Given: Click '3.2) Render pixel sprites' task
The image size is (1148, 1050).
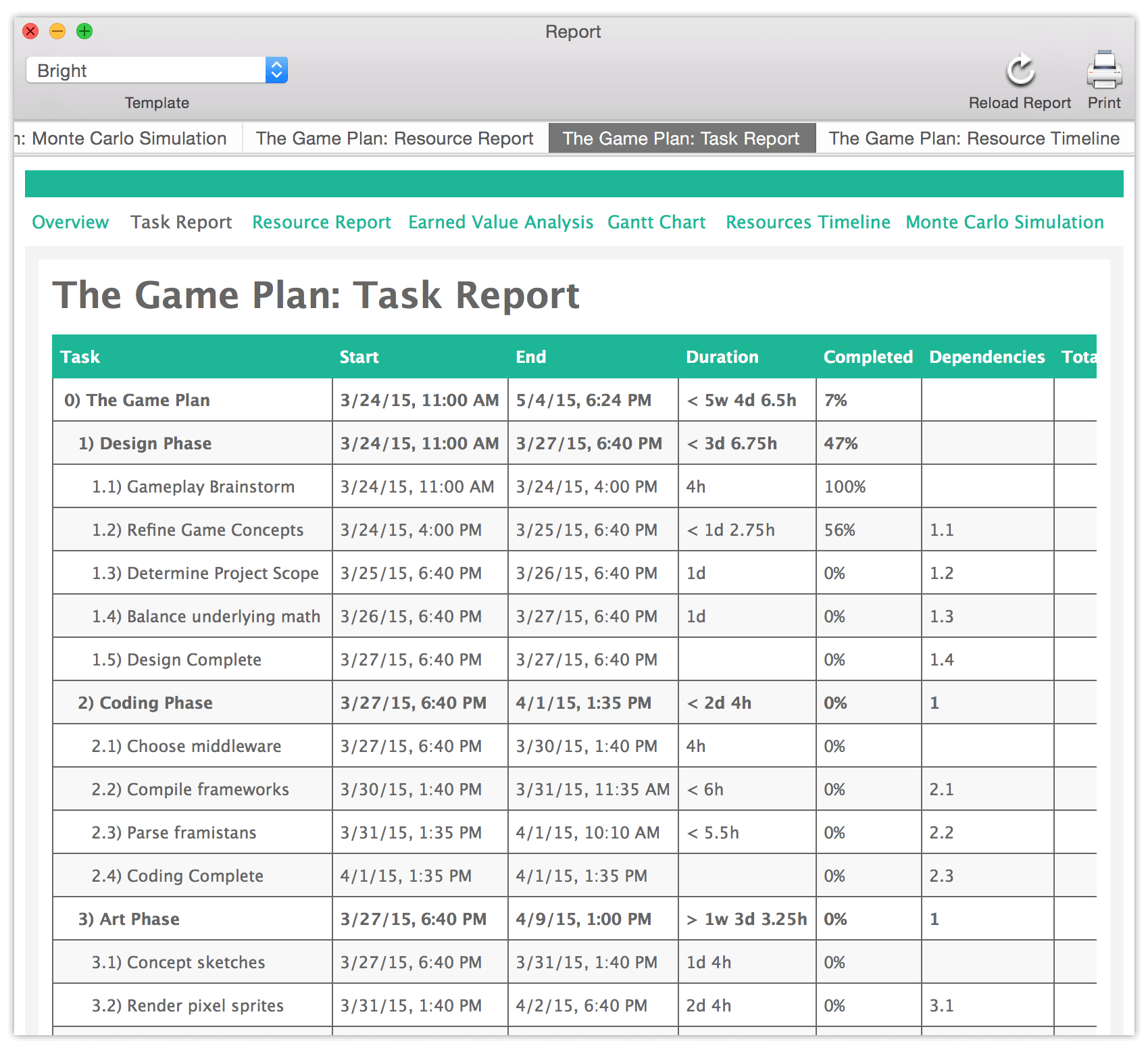Looking at the screenshot, I should [188, 1005].
